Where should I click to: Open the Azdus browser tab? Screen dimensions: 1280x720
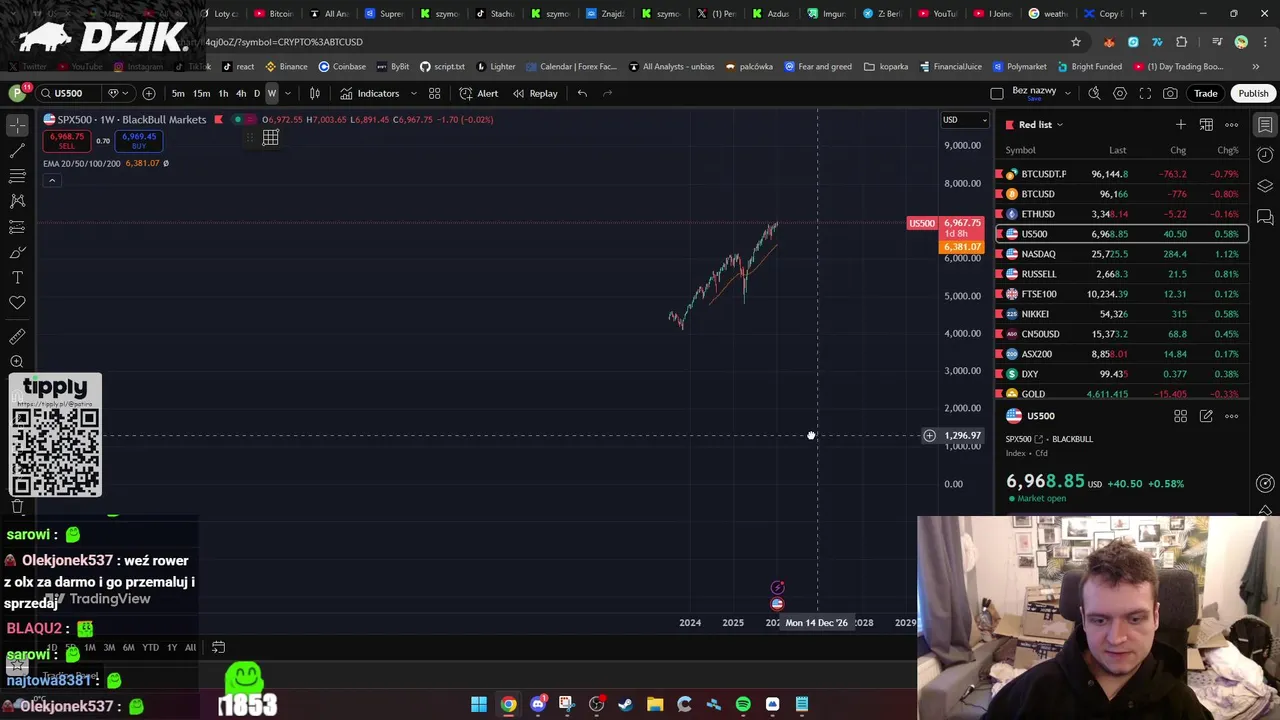(772, 14)
